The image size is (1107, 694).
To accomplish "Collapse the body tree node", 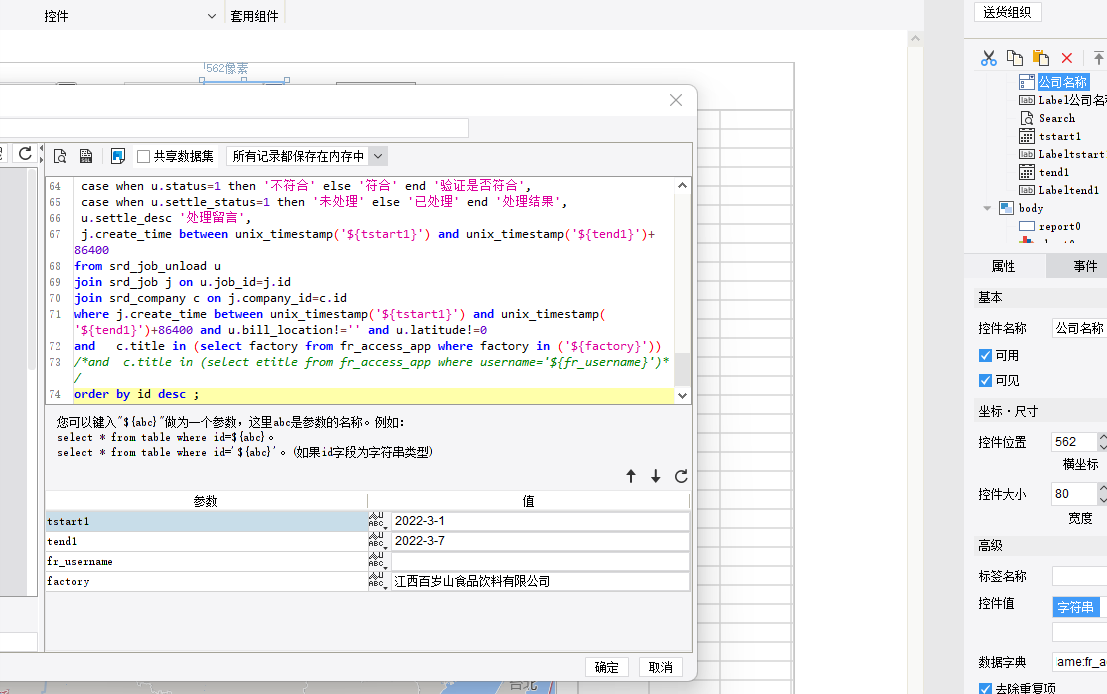I will point(987,208).
